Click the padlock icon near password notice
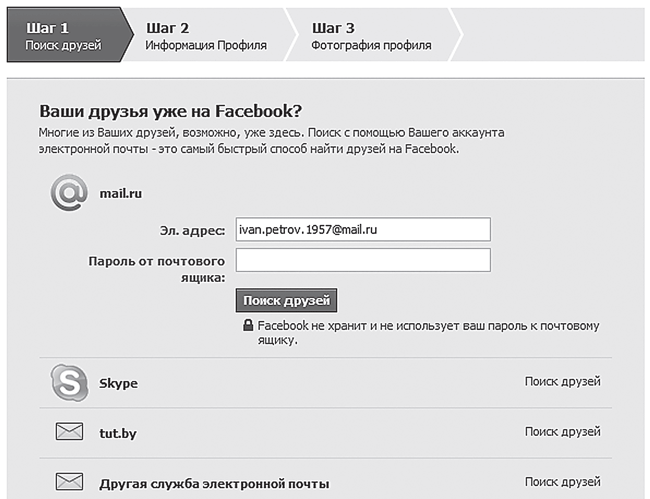The height and width of the screenshot is (499, 650). pyautogui.click(x=247, y=326)
